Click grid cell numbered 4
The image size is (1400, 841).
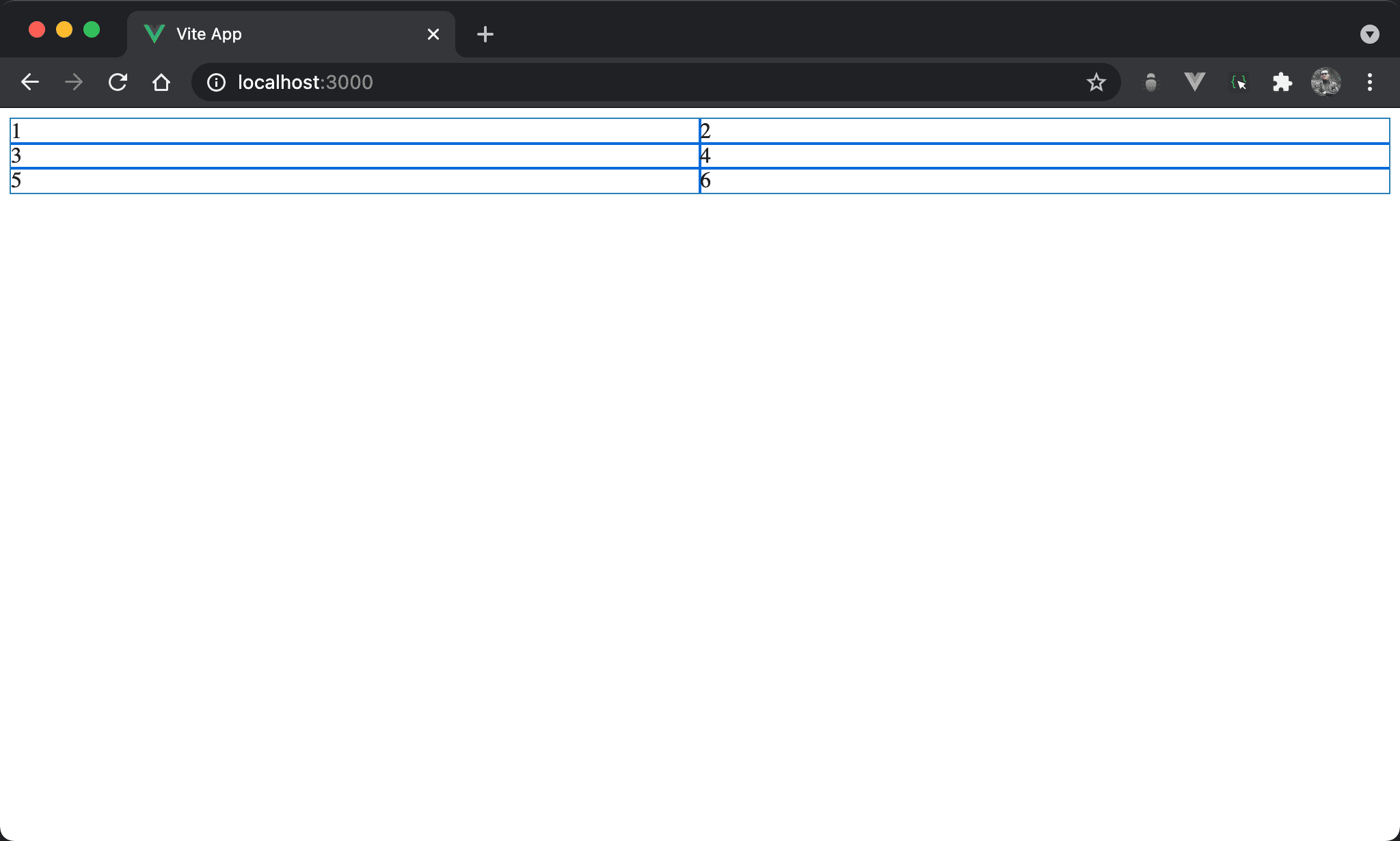pyautogui.click(x=1045, y=156)
